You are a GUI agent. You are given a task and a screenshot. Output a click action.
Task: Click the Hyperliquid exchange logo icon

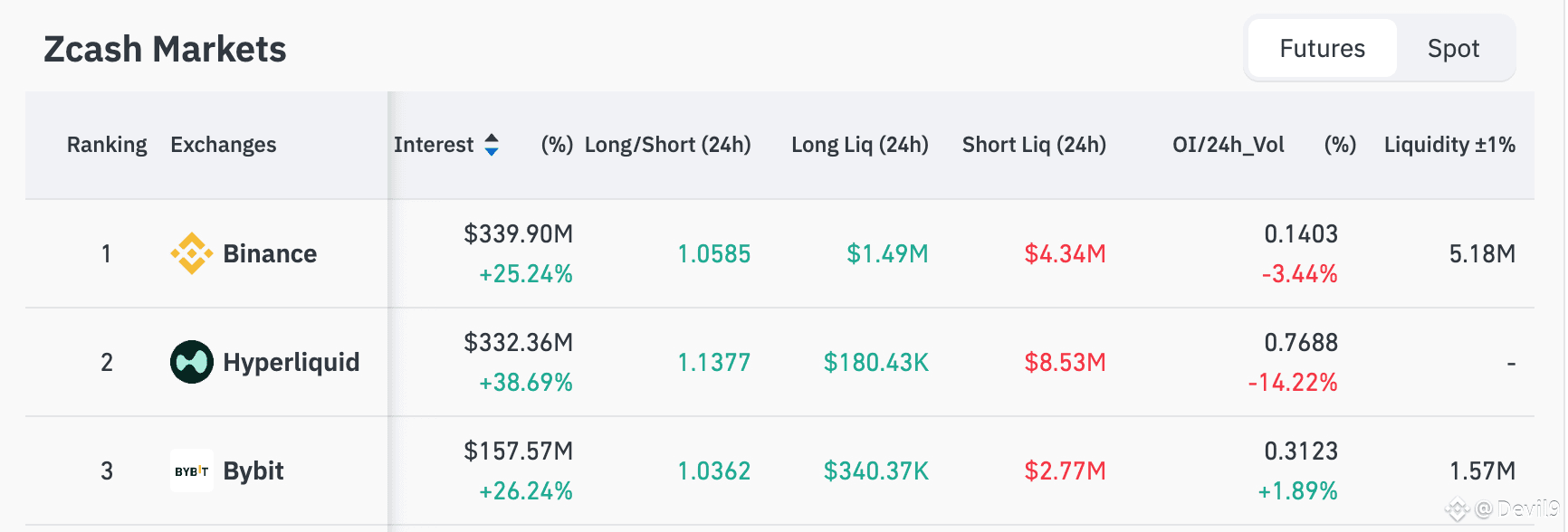pos(192,362)
